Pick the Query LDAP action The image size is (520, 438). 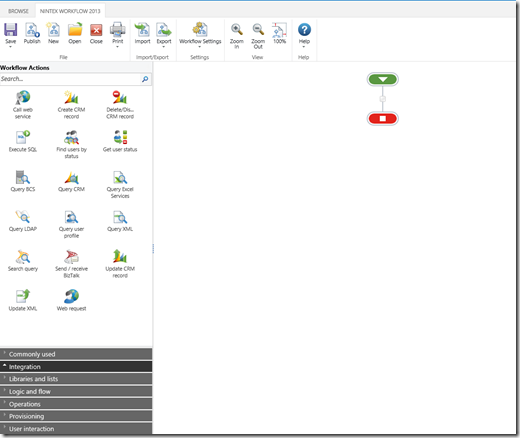(x=23, y=221)
